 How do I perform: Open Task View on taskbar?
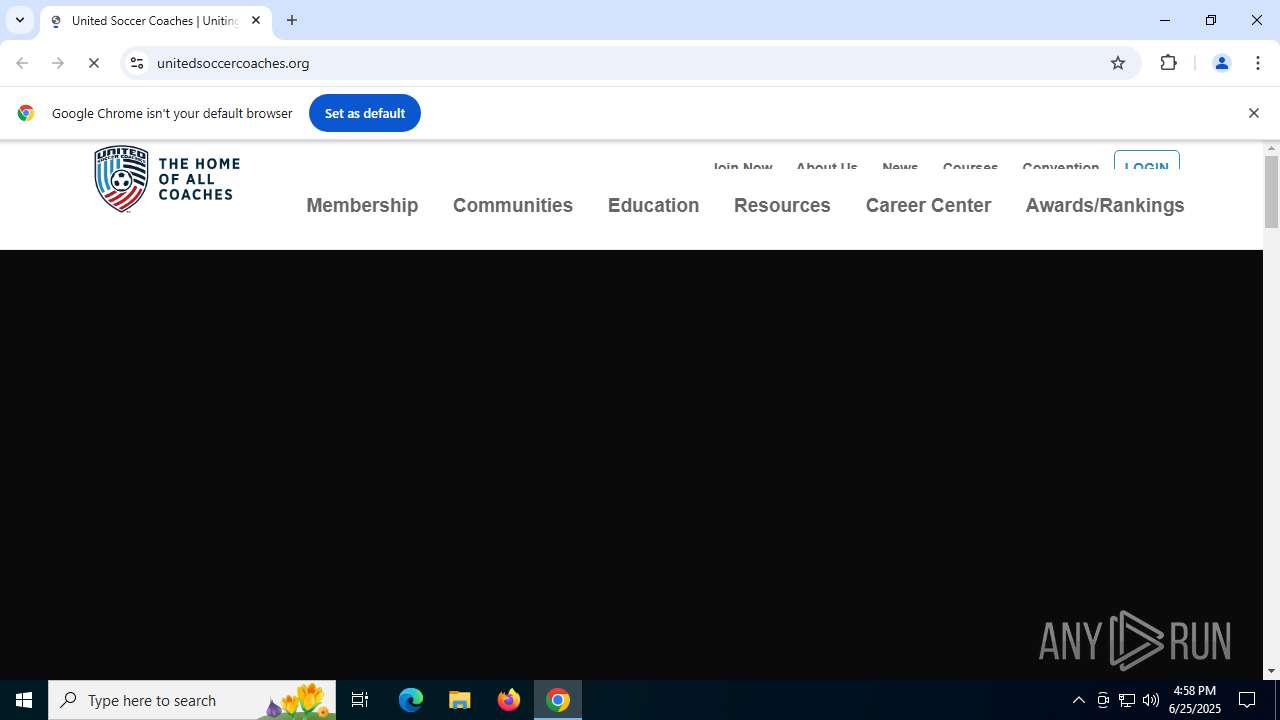coord(360,700)
